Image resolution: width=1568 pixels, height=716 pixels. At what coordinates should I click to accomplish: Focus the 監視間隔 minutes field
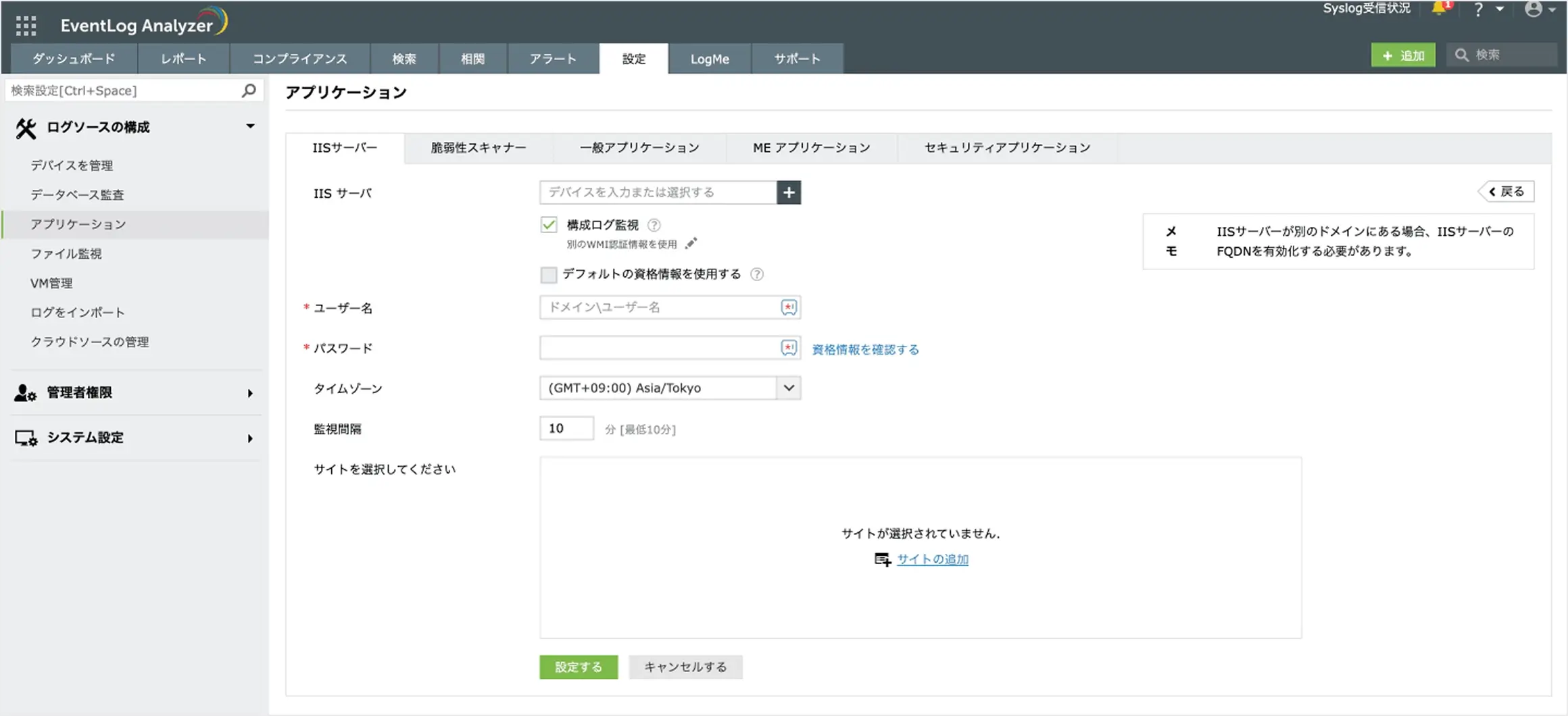pos(566,428)
